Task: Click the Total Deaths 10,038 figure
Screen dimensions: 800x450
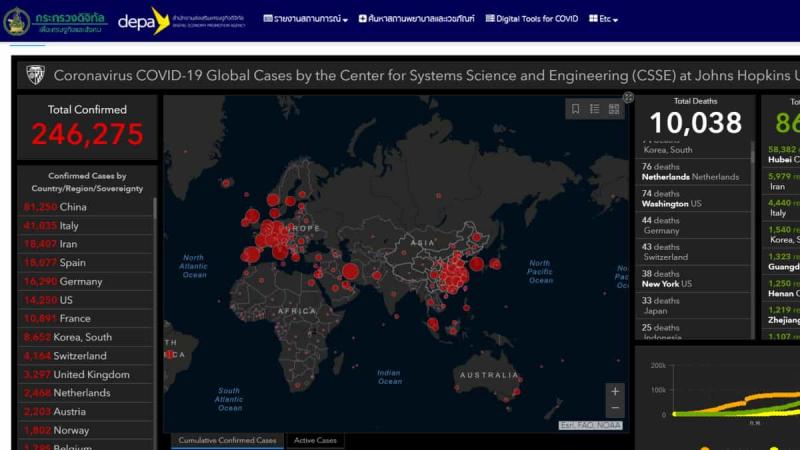Action: tap(695, 123)
